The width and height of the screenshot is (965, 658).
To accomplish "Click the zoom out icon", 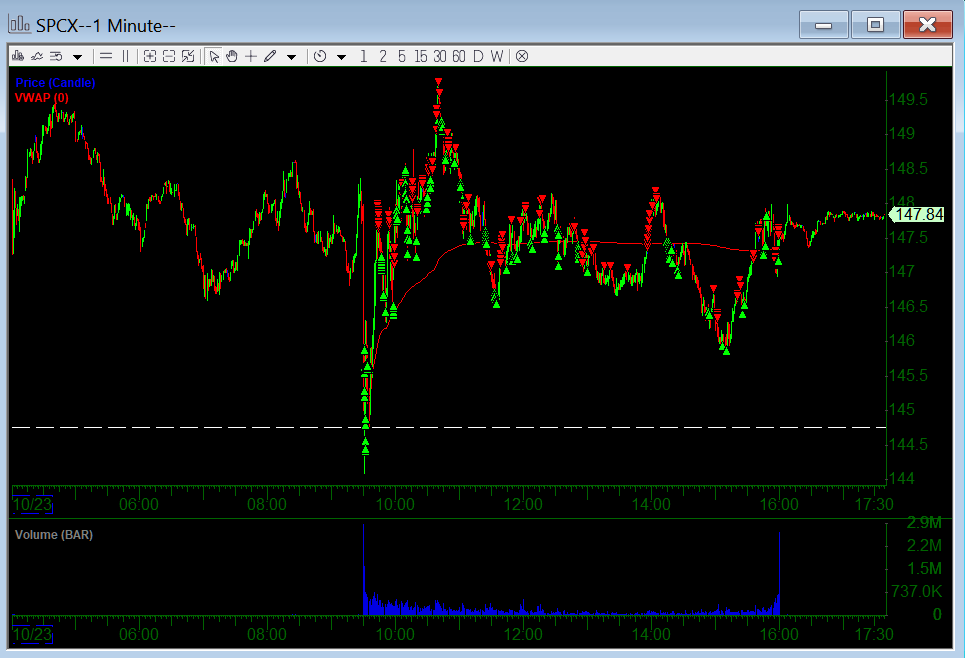I will (169, 57).
